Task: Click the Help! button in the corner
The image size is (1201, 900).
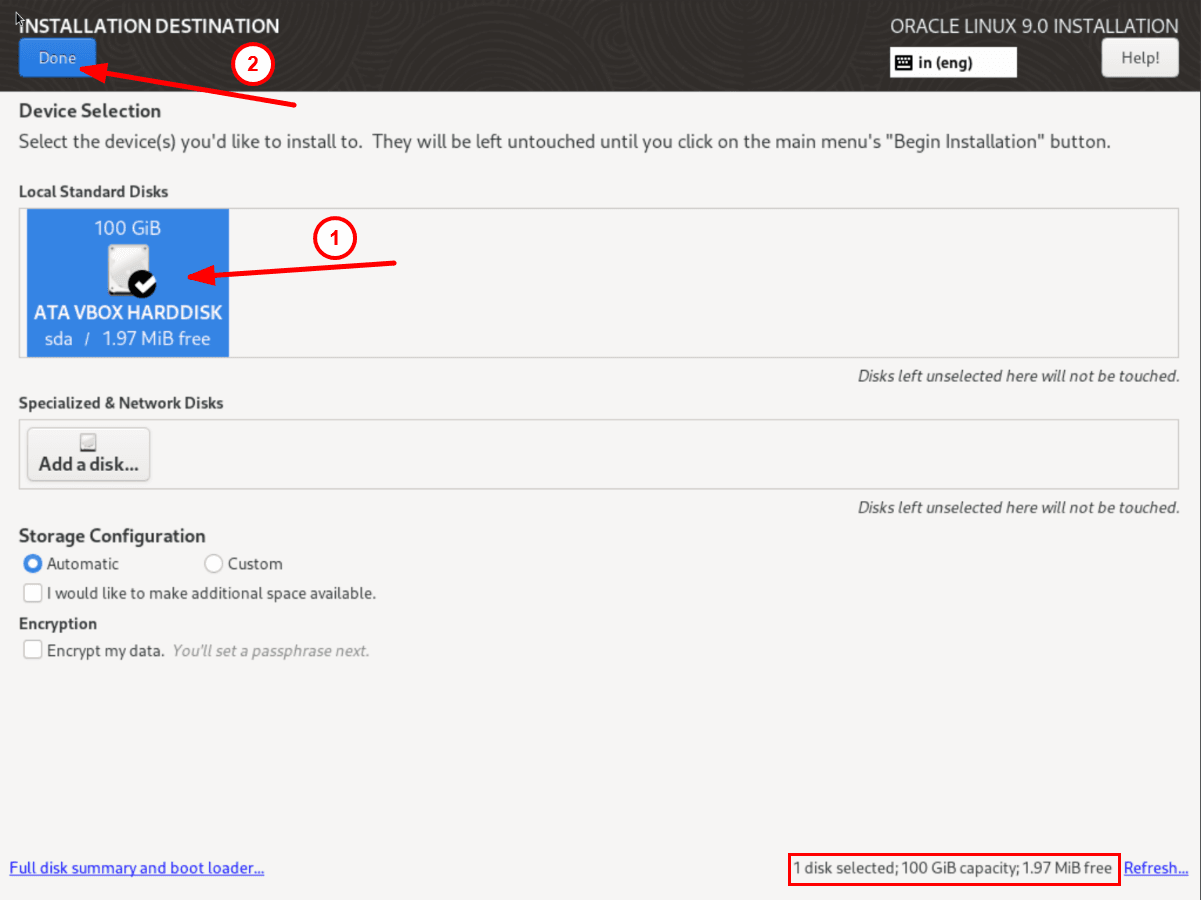Action: 1139,57
